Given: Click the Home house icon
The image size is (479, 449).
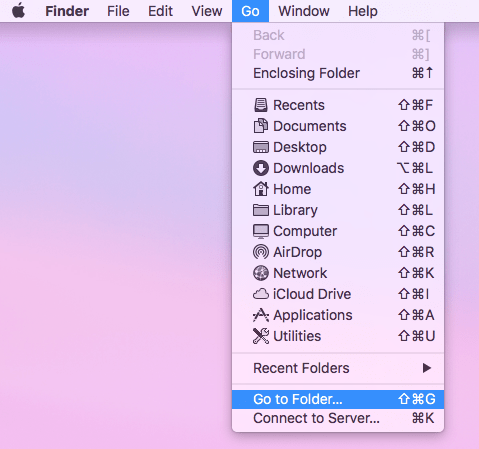Looking at the screenshot, I should [x=261, y=189].
